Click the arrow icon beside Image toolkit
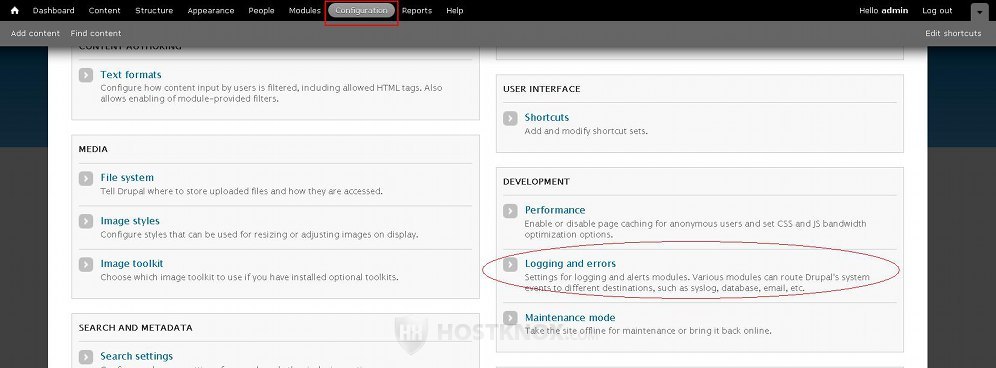 [x=86, y=264]
